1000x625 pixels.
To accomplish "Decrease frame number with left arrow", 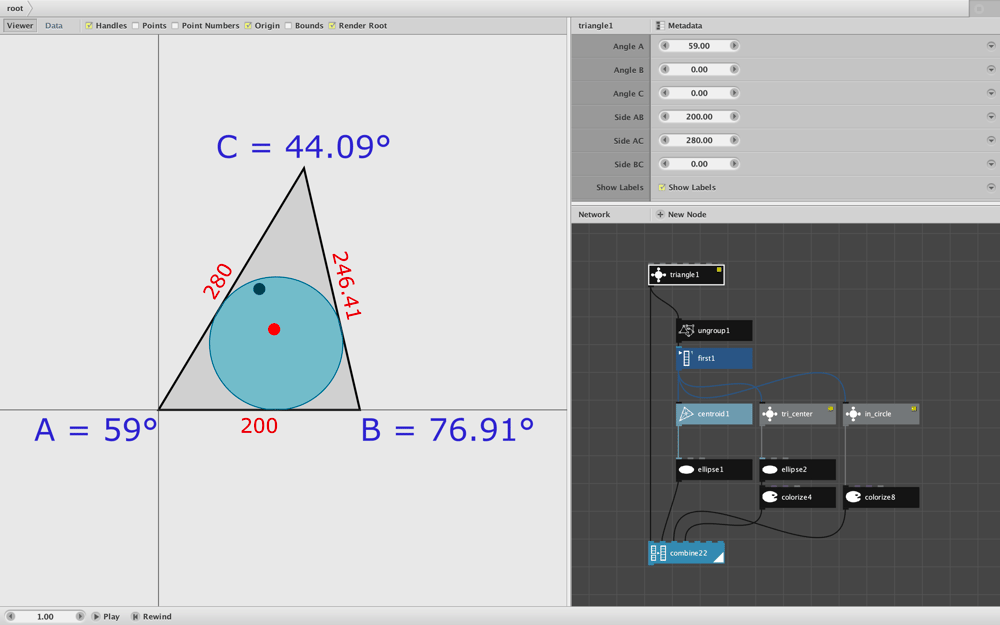I will [10, 616].
